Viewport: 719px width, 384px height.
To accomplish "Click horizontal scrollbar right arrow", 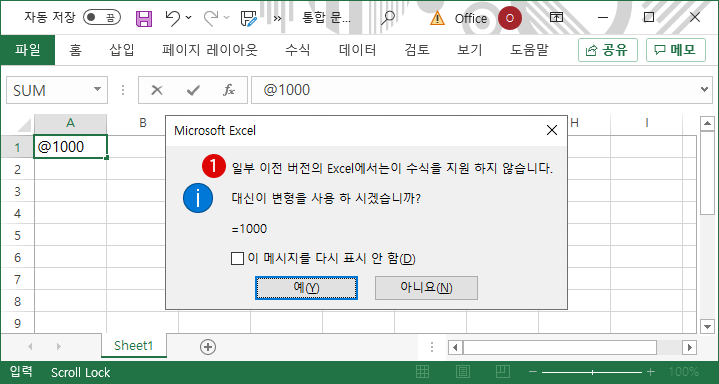I will (x=689, y=347).
